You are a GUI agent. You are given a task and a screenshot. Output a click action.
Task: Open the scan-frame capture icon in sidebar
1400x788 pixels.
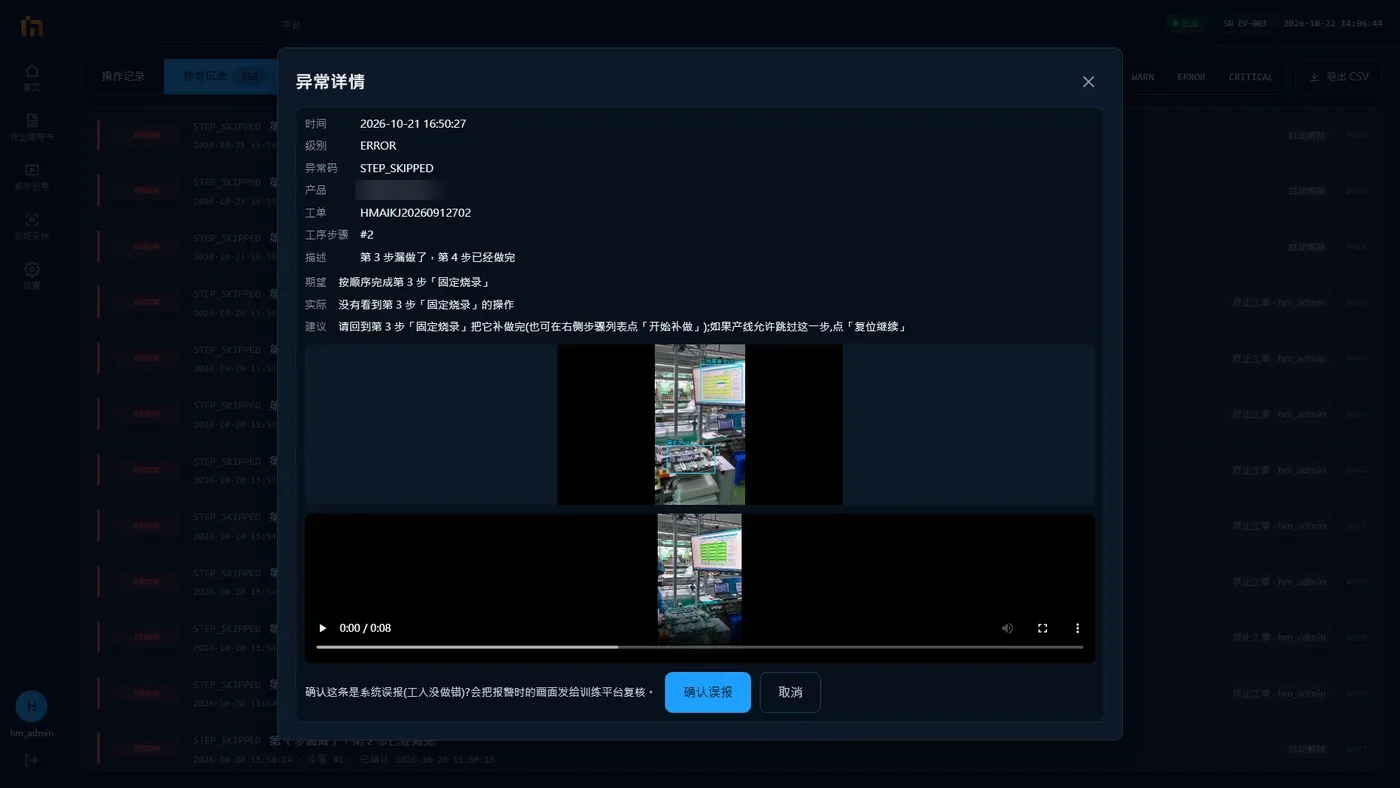click(x=32, y=226)
